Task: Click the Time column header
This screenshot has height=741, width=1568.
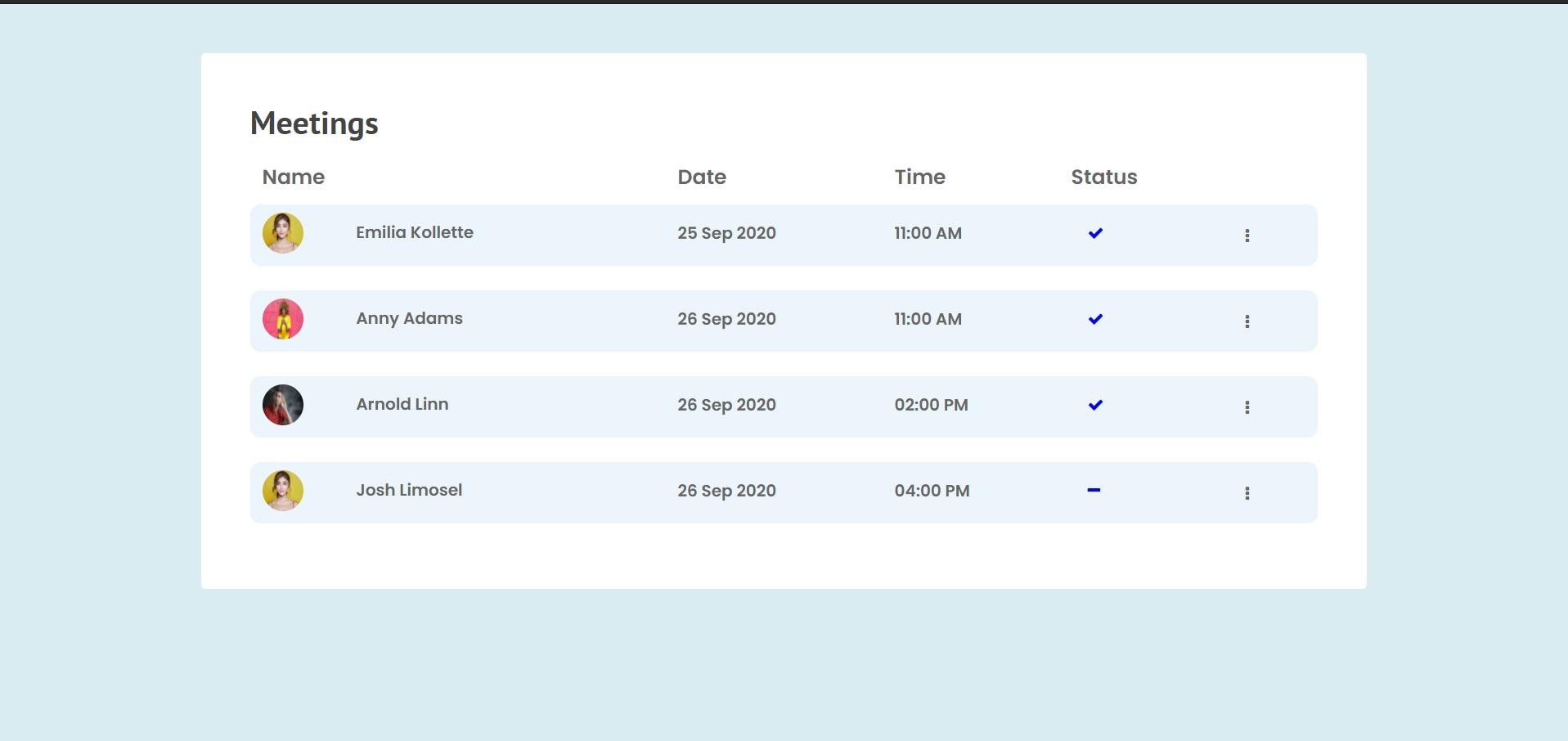Action: pyautogui.click(x=919, y=177)
